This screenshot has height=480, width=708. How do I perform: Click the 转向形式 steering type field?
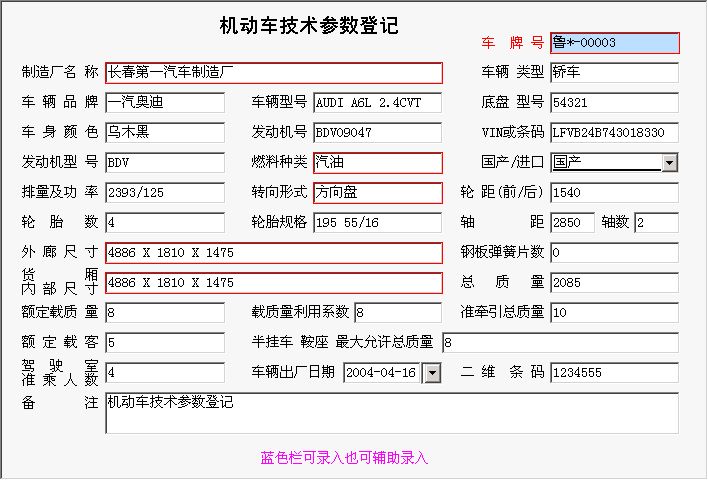pyautogui.click(x=376, y=193)
